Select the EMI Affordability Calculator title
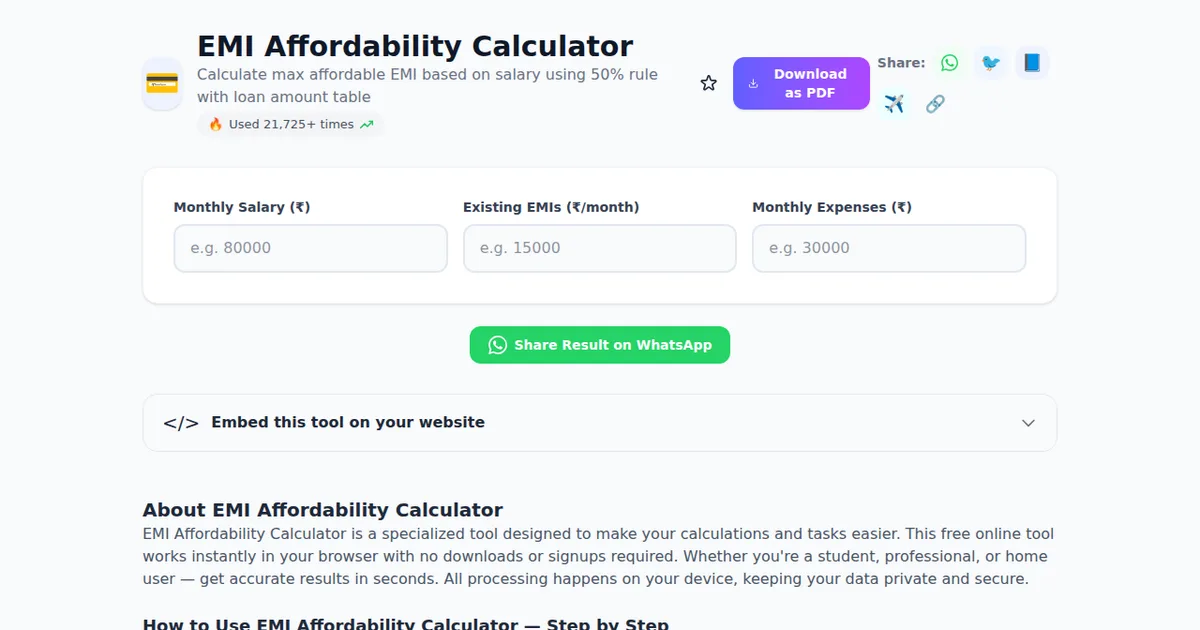 414,46
